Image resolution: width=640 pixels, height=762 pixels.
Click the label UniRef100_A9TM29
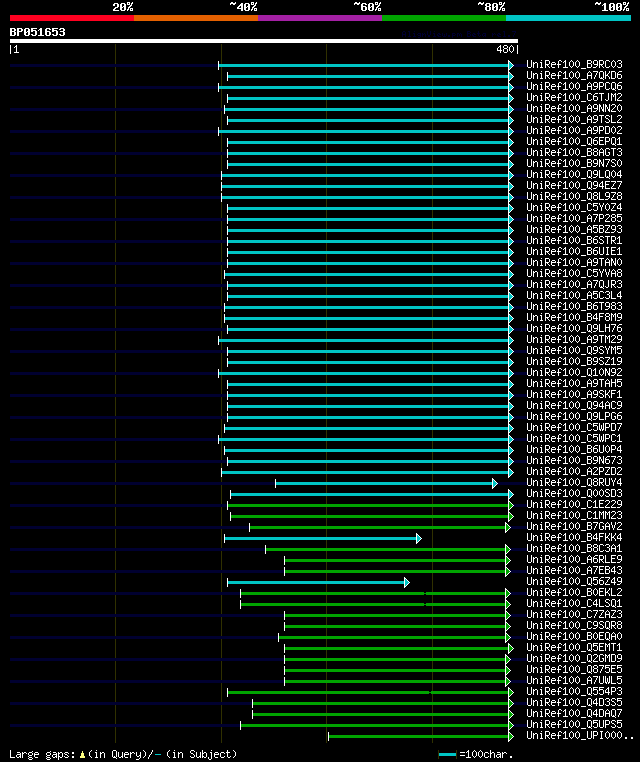click(x=574, y=339)
